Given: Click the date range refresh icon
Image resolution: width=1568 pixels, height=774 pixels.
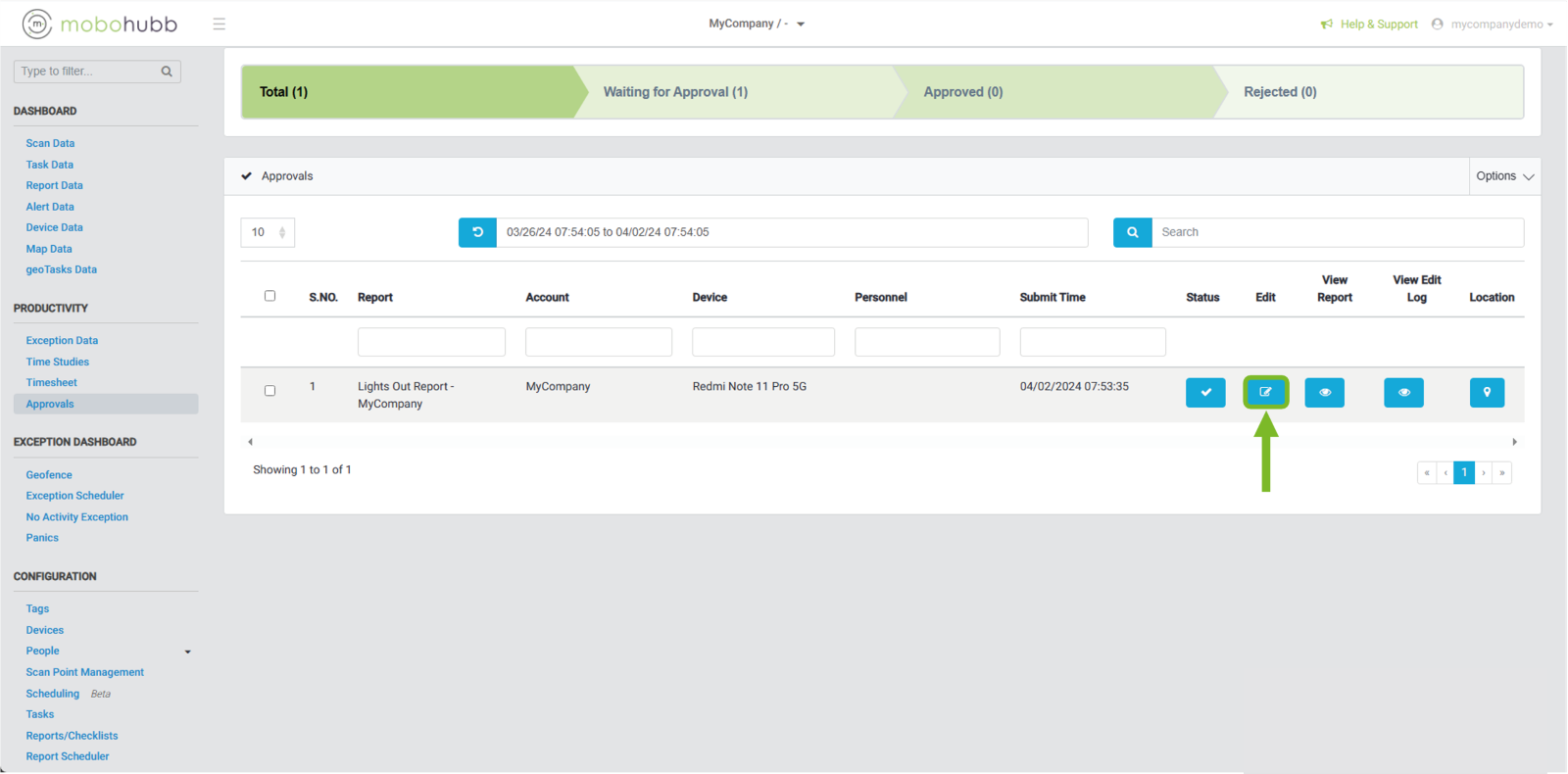Looking at the screenshot, I should coord(477,232).
